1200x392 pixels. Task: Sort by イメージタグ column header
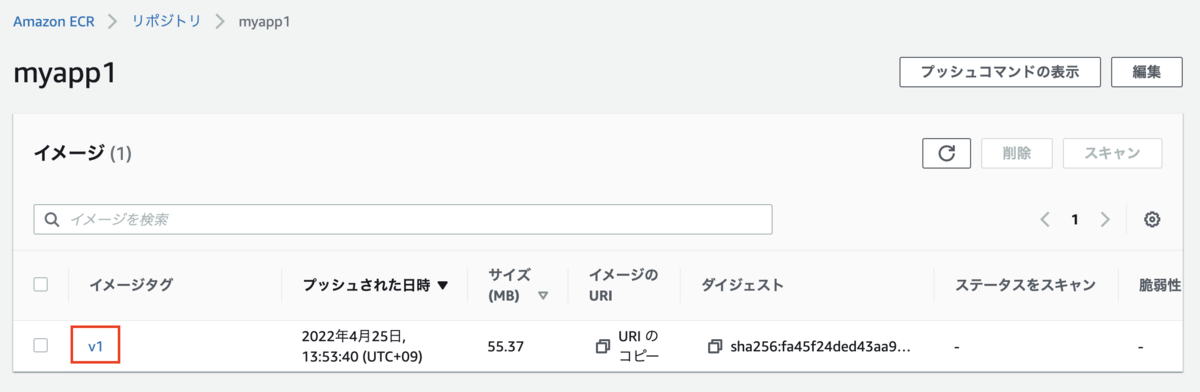(131, 285)
